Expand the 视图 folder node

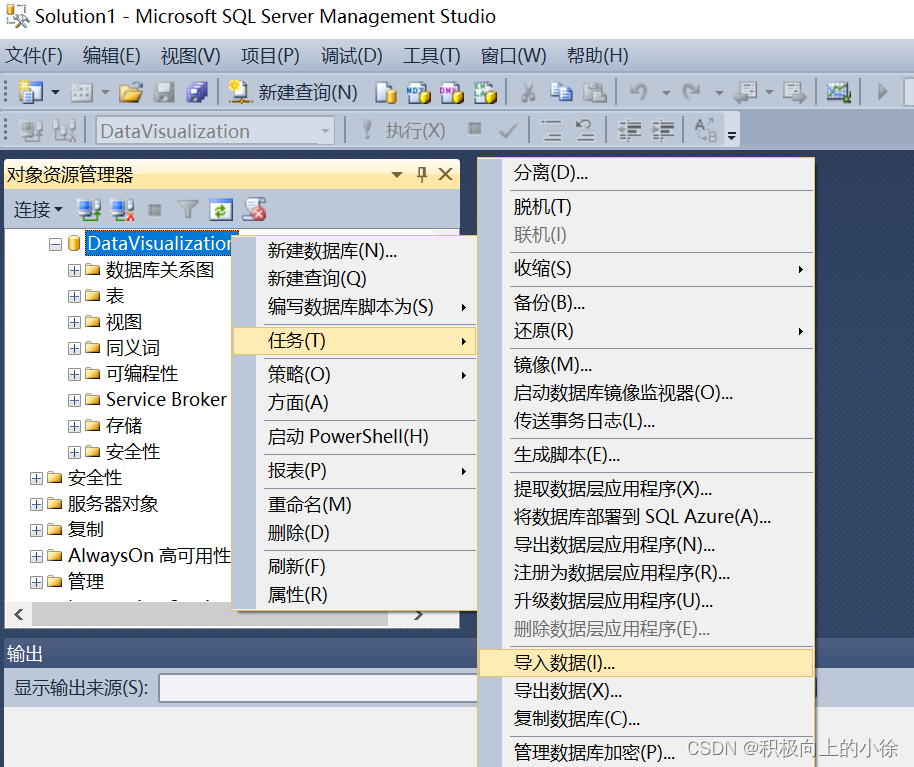click(74, 322)
